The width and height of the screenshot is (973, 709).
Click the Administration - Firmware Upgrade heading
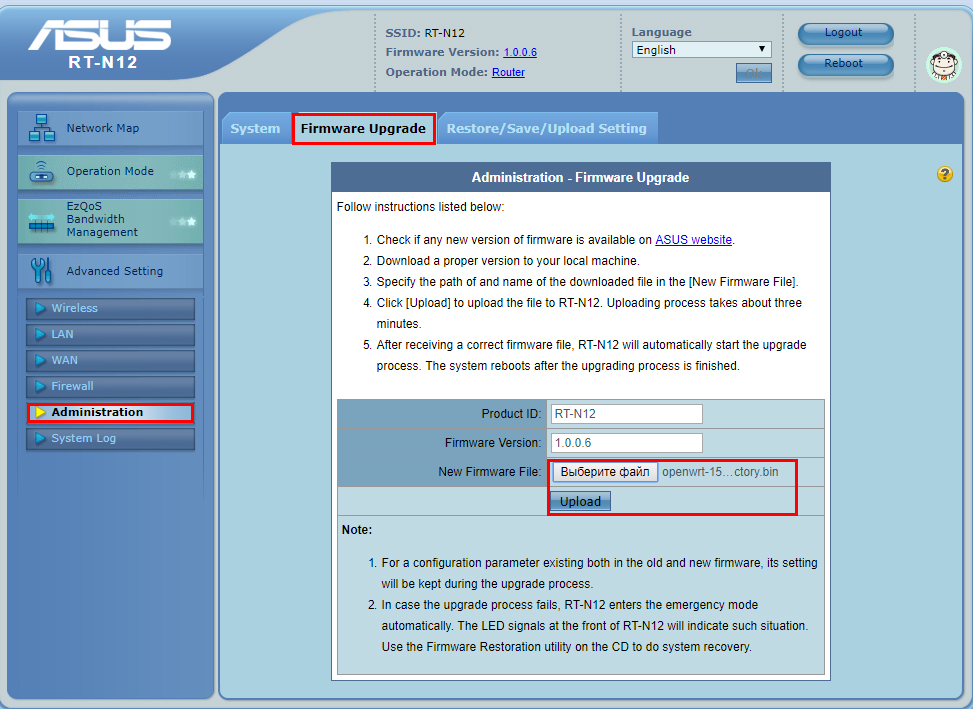[x=580, y=177]
